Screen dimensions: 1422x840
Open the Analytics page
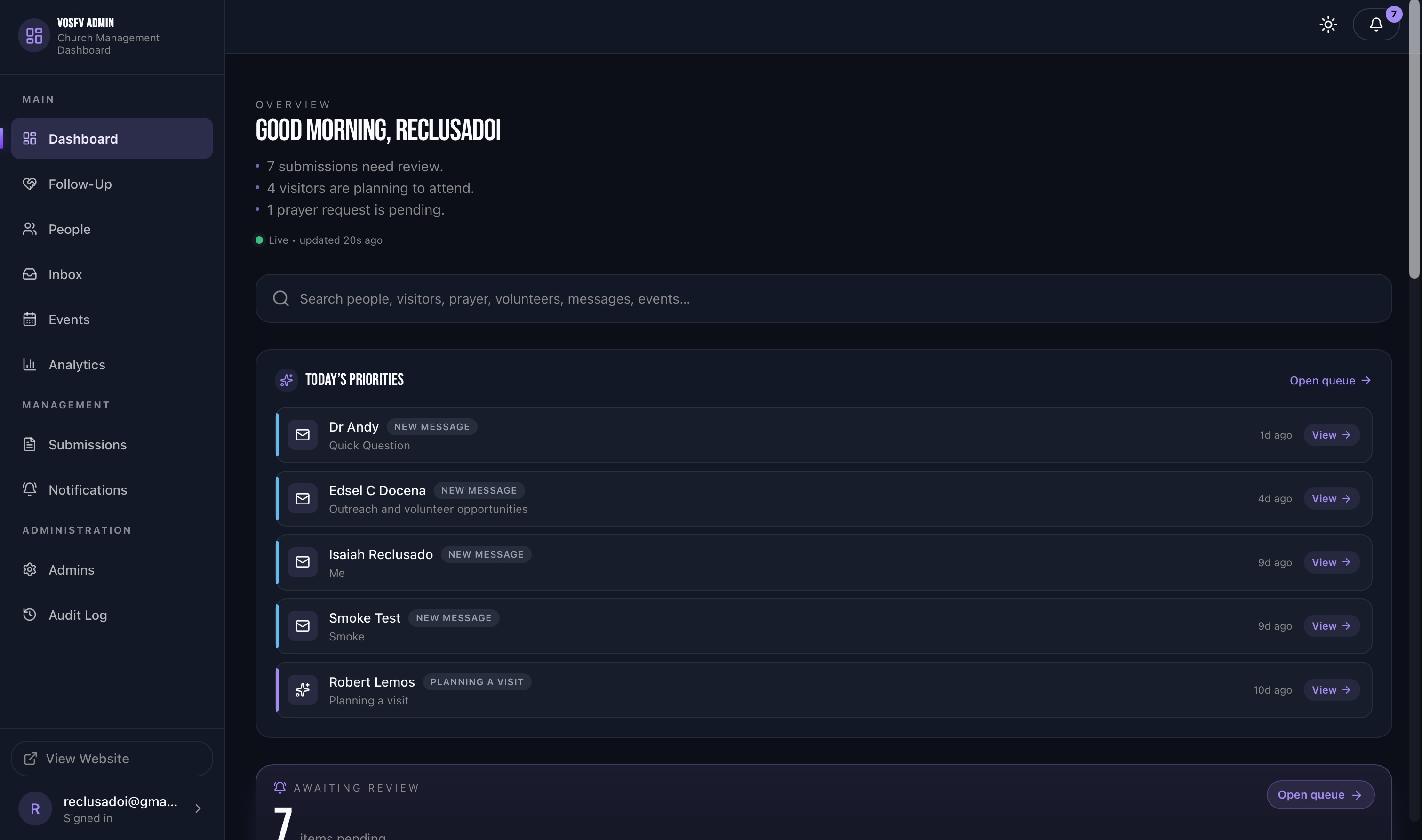(x=112, y=365)
